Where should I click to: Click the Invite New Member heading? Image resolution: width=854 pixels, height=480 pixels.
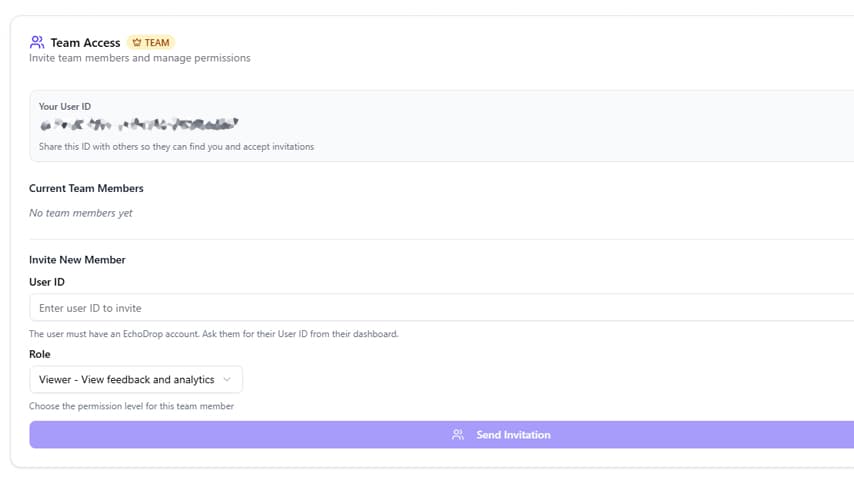coord(77,260)
